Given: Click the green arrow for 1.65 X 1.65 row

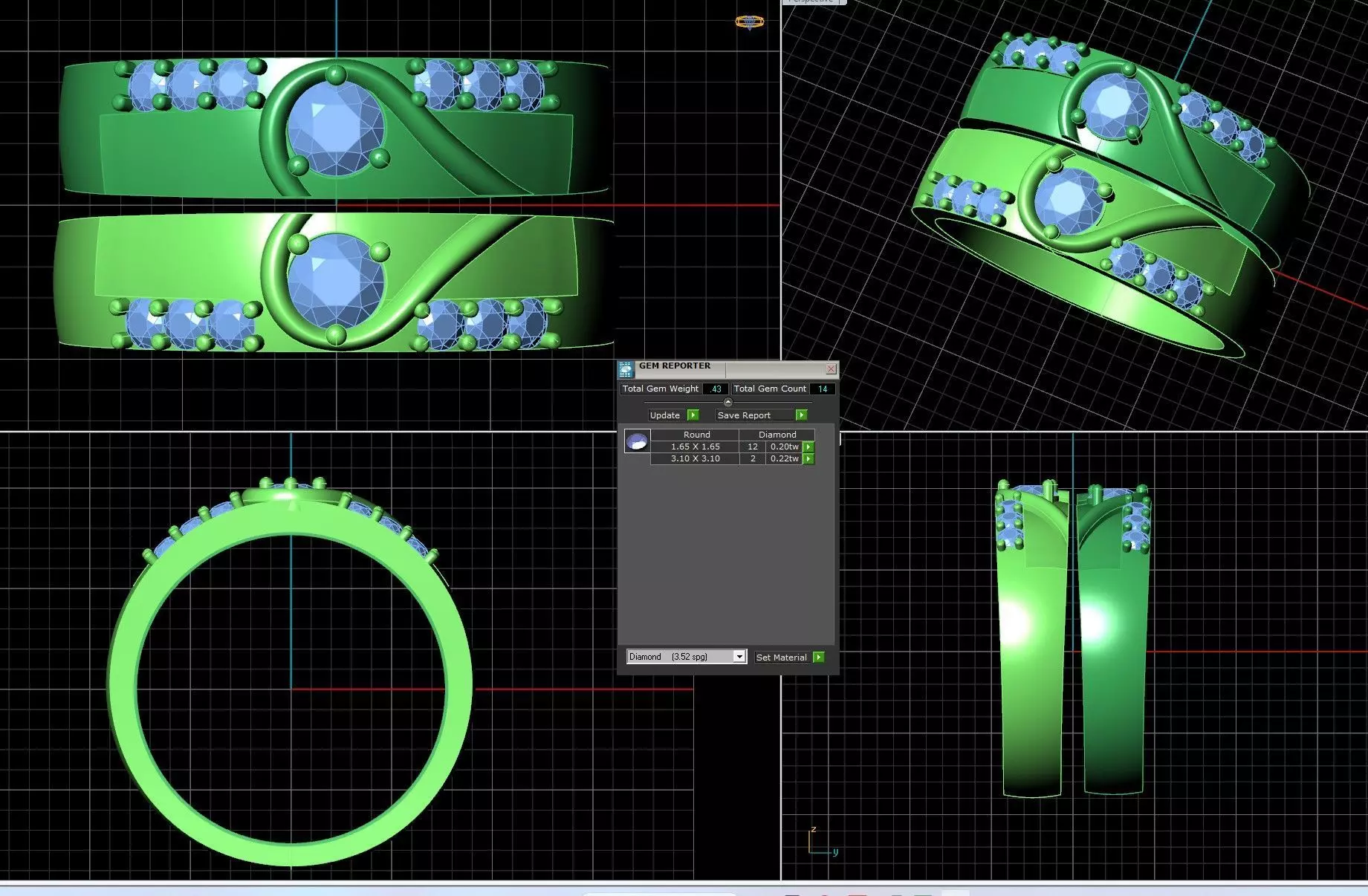Looking at the screenshot, I should point(808,447).
